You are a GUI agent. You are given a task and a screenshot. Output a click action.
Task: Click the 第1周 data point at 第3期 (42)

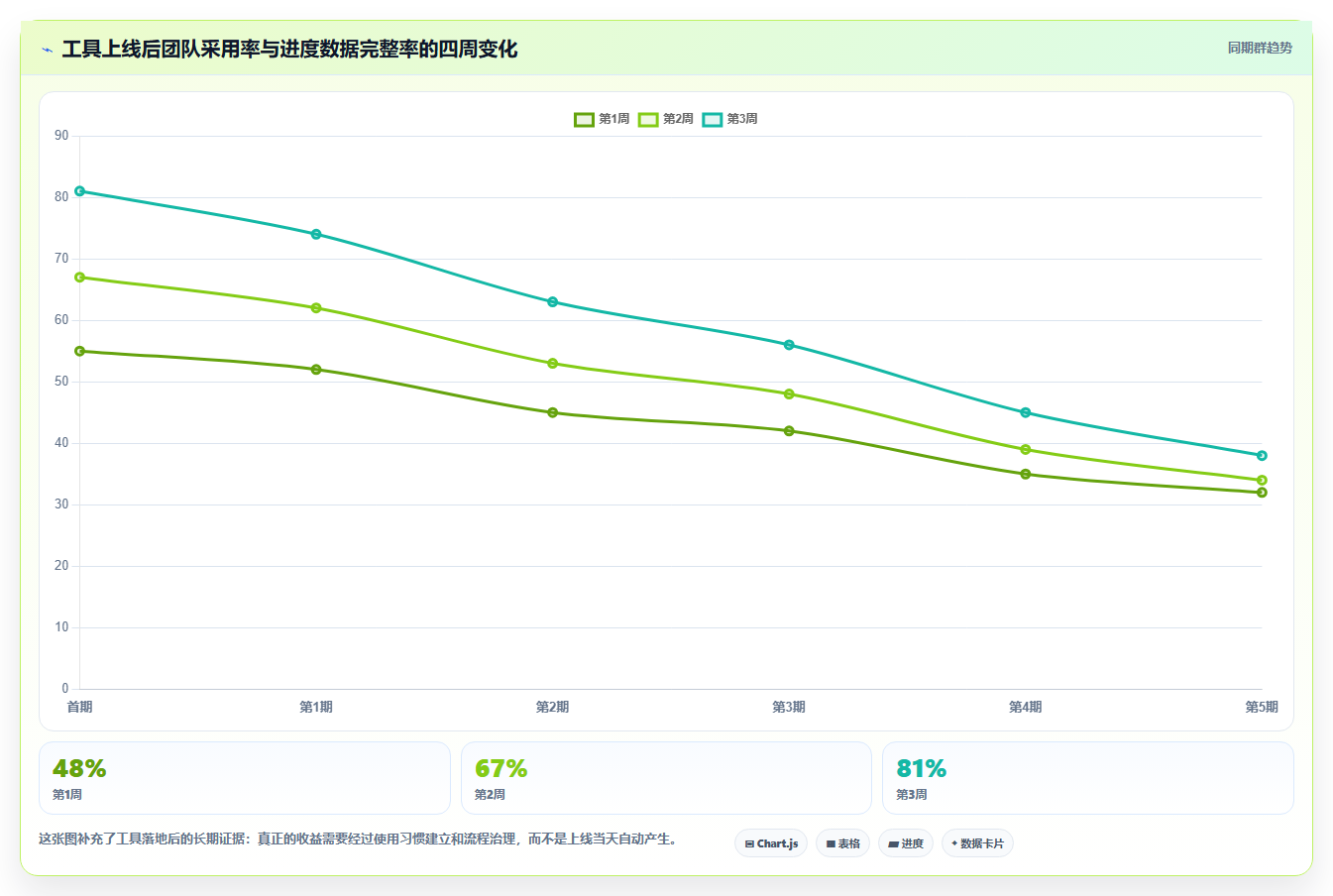(x=789, y=431)
